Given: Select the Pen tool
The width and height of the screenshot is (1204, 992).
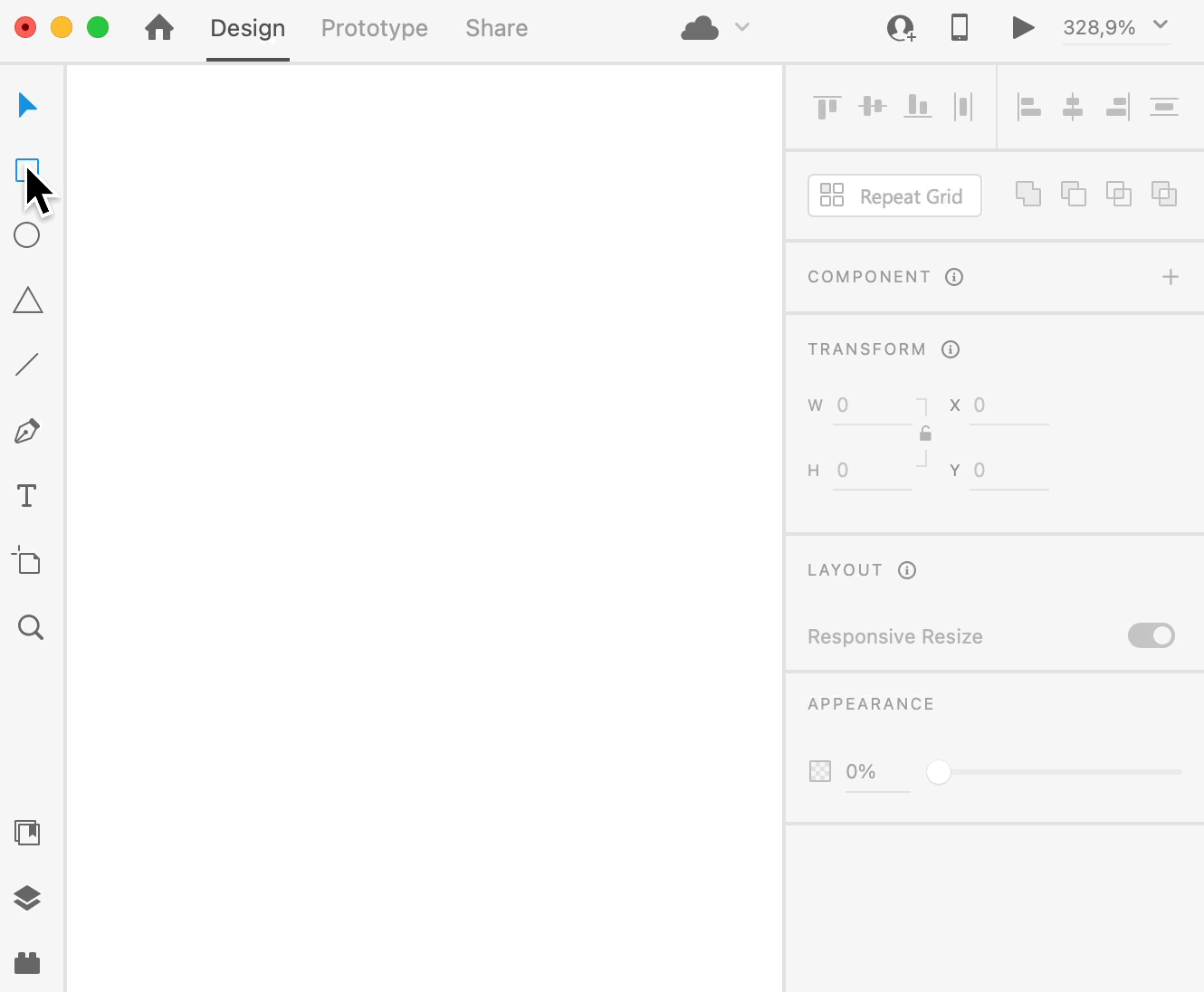Looking at the screenshot, I should click(27, 431).
